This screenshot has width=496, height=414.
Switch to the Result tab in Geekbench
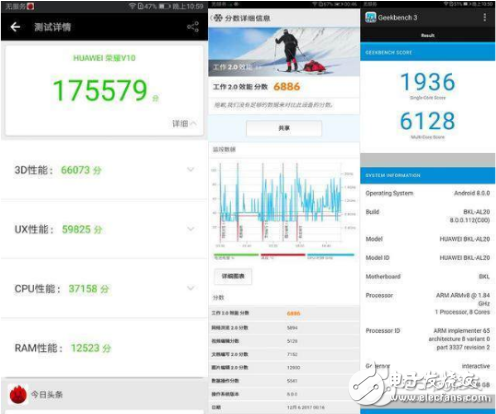pos(428,35)
